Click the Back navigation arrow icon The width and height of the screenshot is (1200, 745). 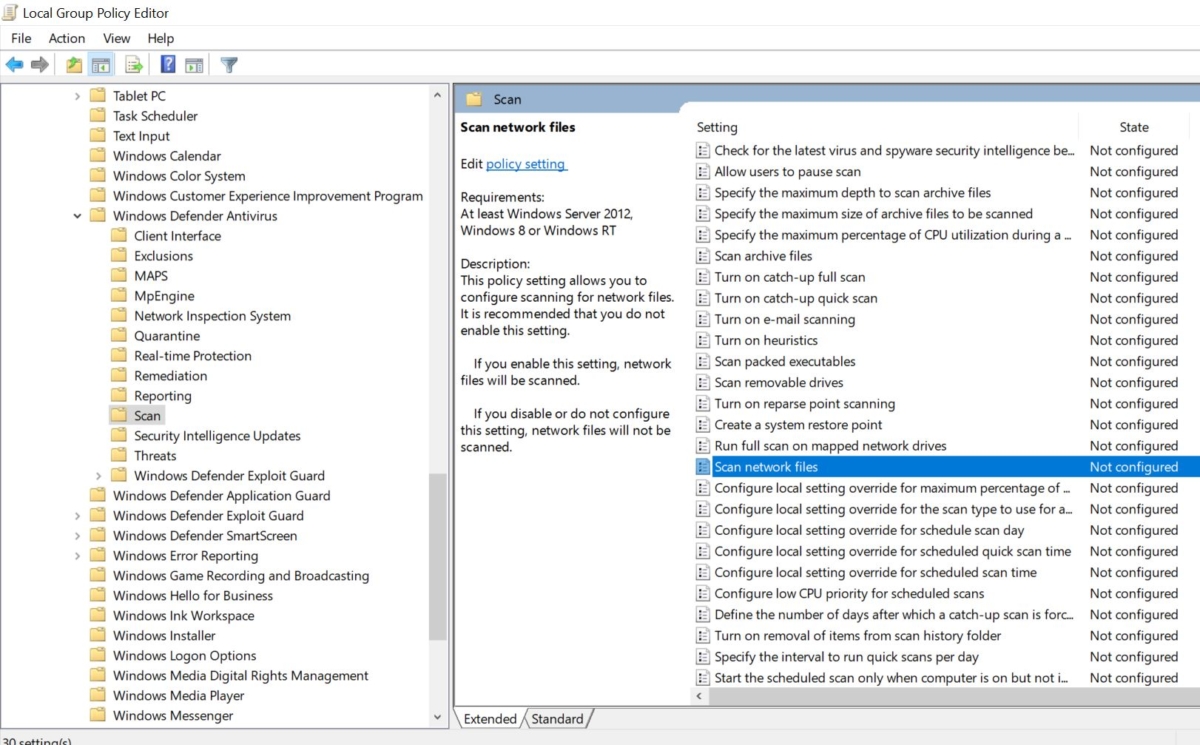tap(15, 64)
